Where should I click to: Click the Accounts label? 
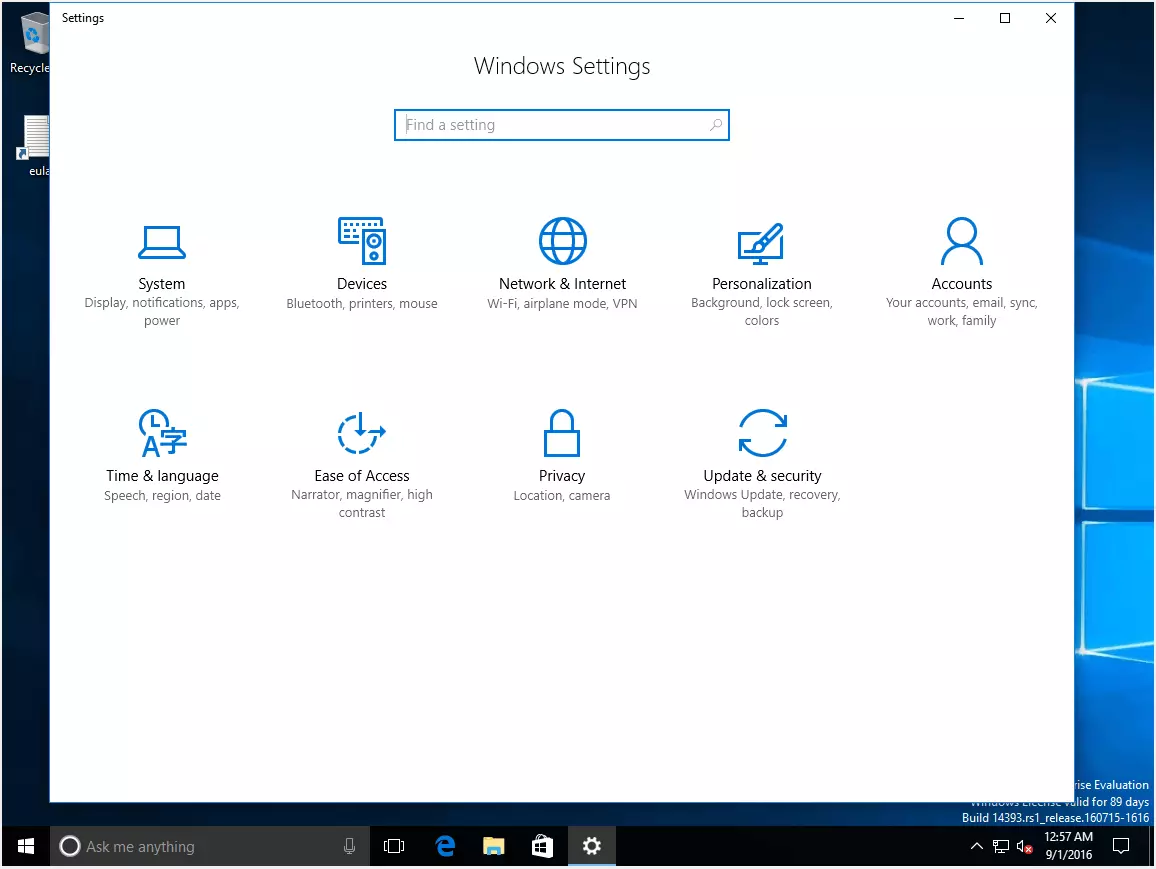click(962, 284)
